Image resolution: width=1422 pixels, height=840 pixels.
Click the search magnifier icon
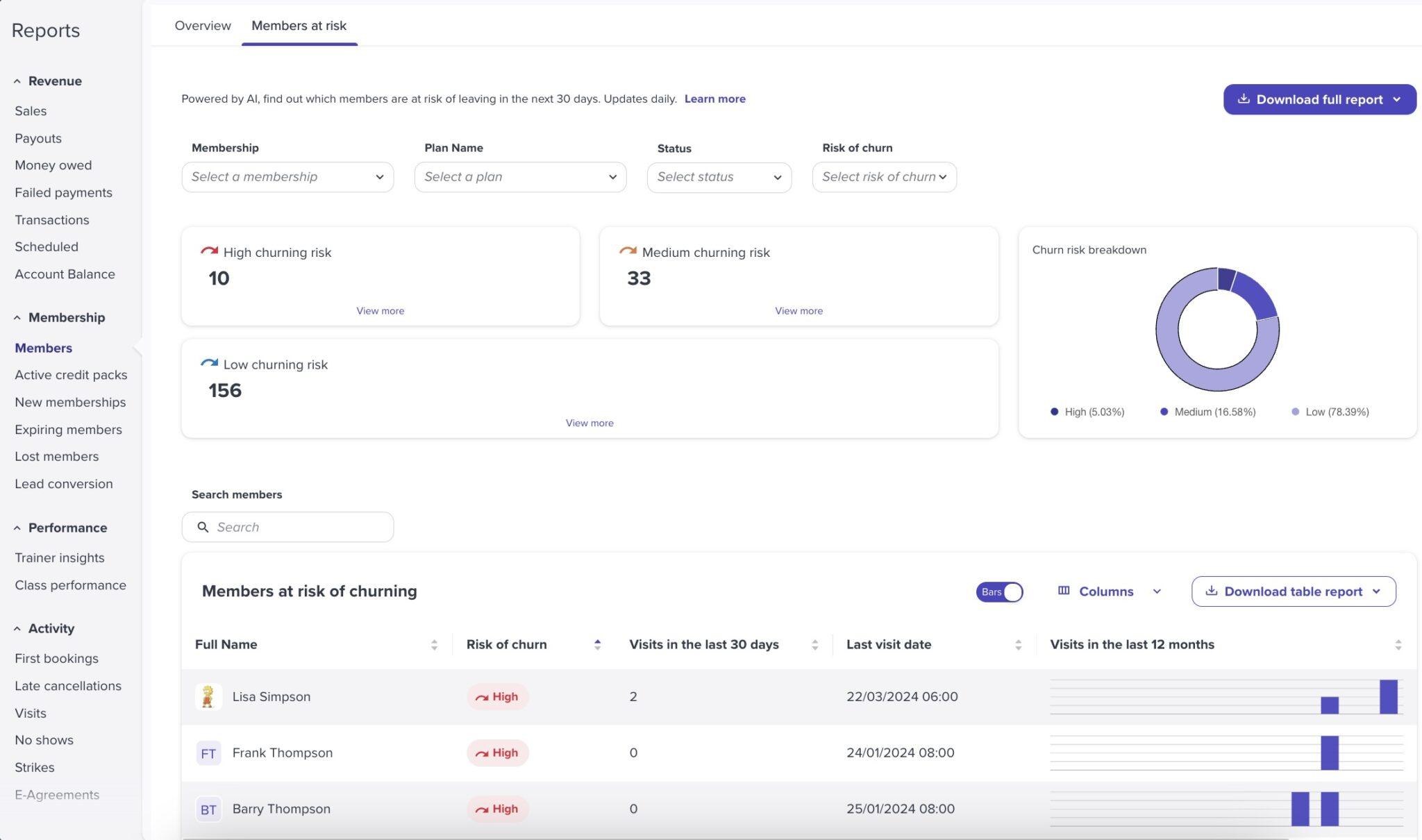coord(203,528)
